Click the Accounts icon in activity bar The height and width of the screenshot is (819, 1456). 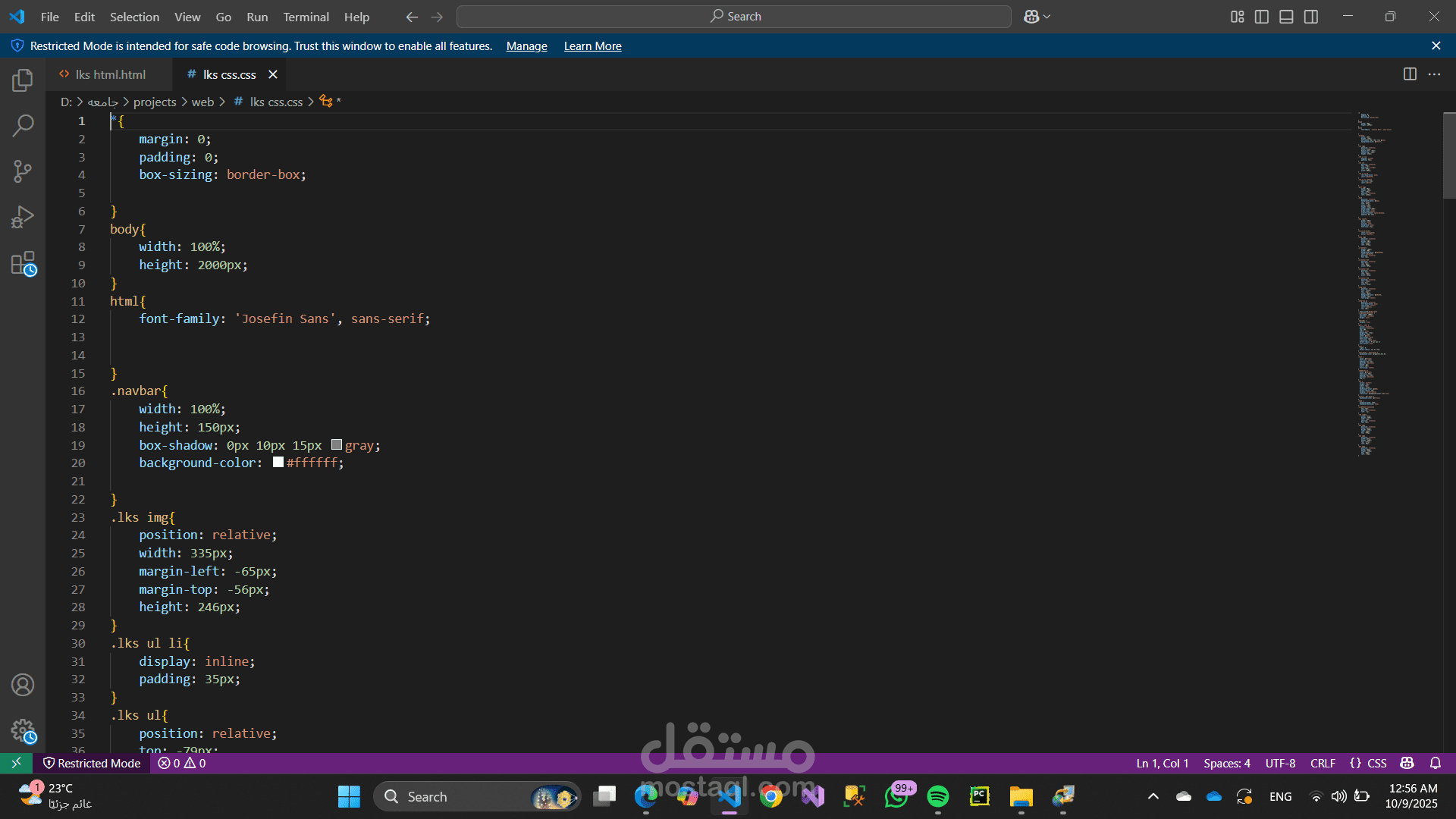23,685
